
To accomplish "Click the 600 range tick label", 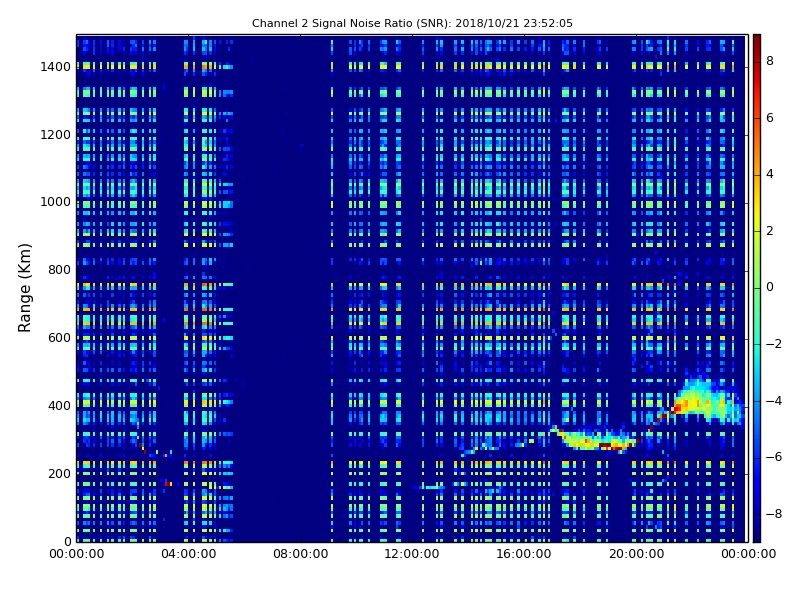I will [59, 338].
